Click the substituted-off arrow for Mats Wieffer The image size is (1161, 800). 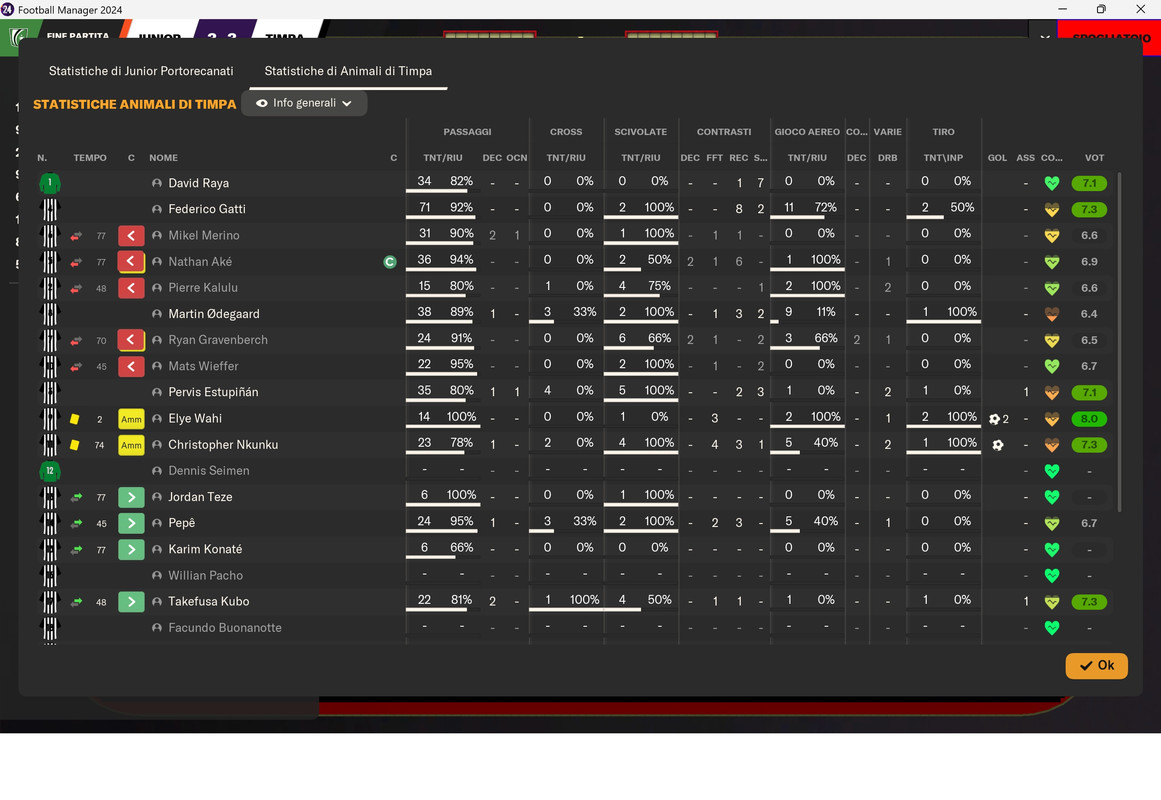click(x=131, y=366)
